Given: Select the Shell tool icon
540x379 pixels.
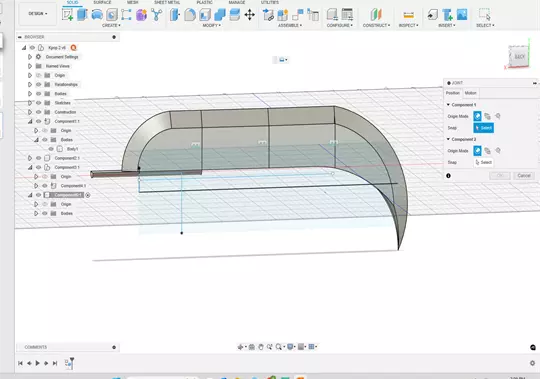Looking at the screenshot, I should 205,15.
